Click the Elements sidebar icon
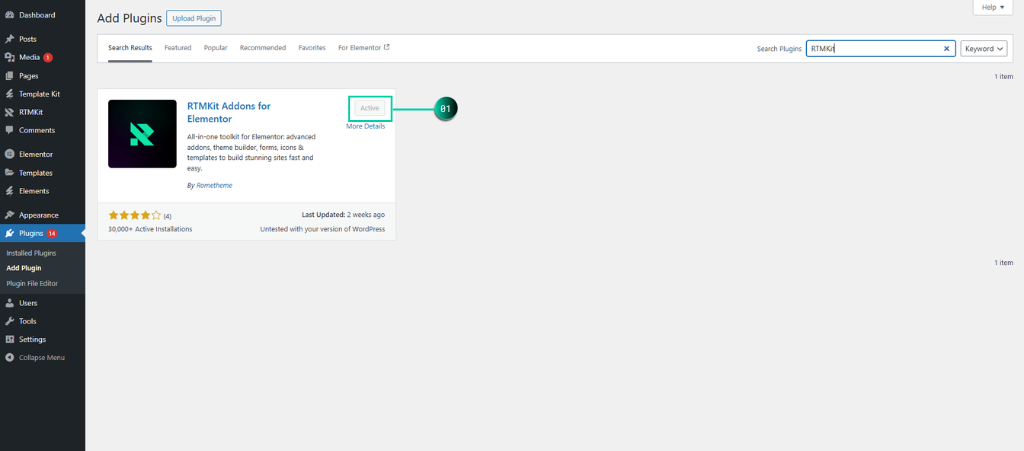1024x451 pixels. pyautogui.click(x=10, y=191)
